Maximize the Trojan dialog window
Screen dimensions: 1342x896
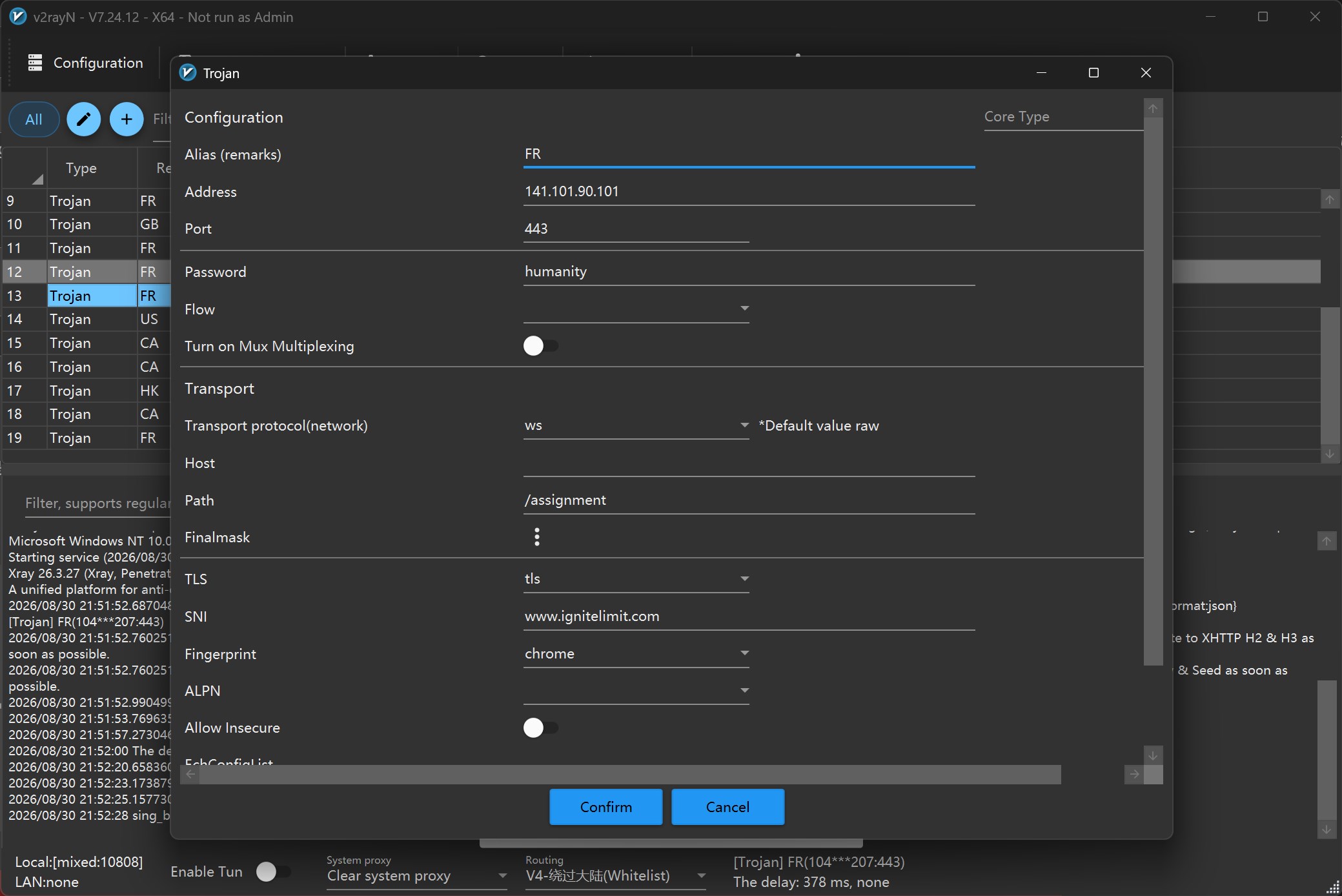(1093, 73)
